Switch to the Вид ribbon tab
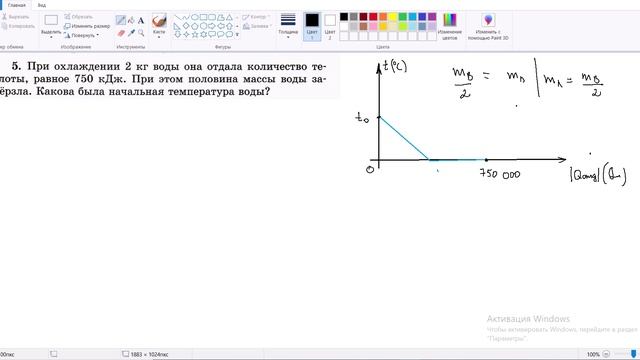The image size is (640, 360). pyautogui.click(x=42, y=5)
